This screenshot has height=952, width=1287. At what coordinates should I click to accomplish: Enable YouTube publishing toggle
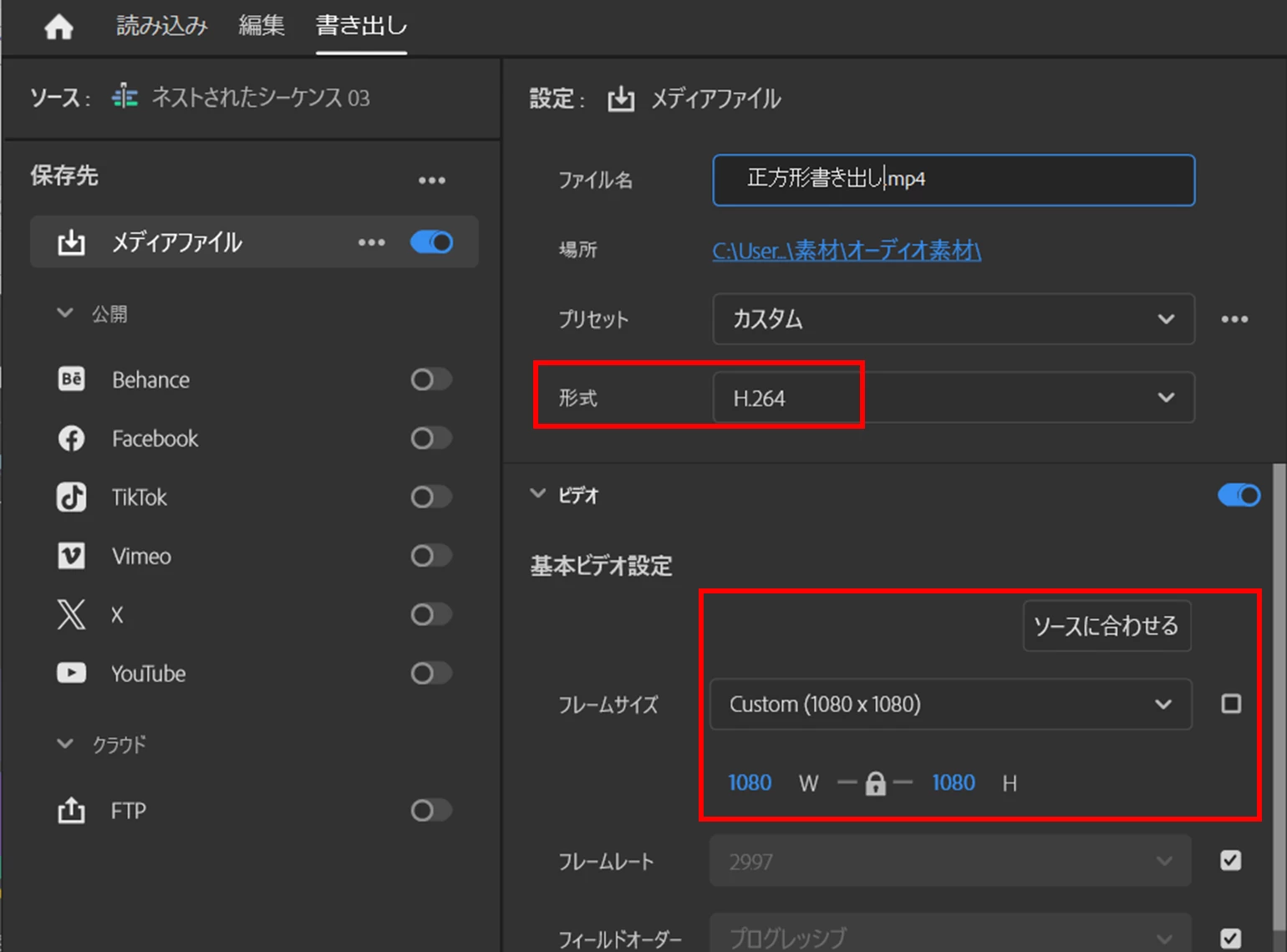pos(431,673)
